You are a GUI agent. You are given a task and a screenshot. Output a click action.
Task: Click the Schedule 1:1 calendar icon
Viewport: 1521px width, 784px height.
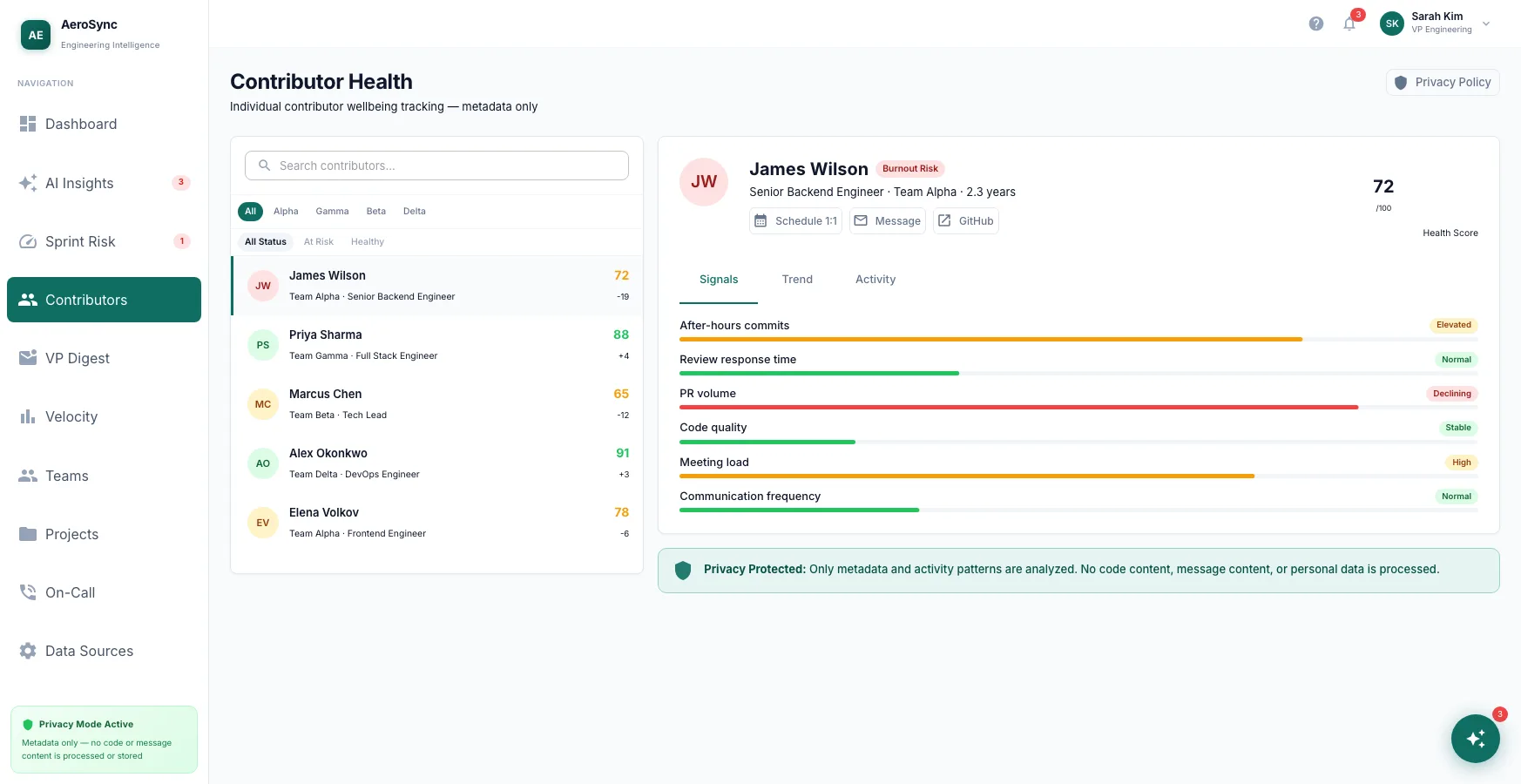(760, 221)
